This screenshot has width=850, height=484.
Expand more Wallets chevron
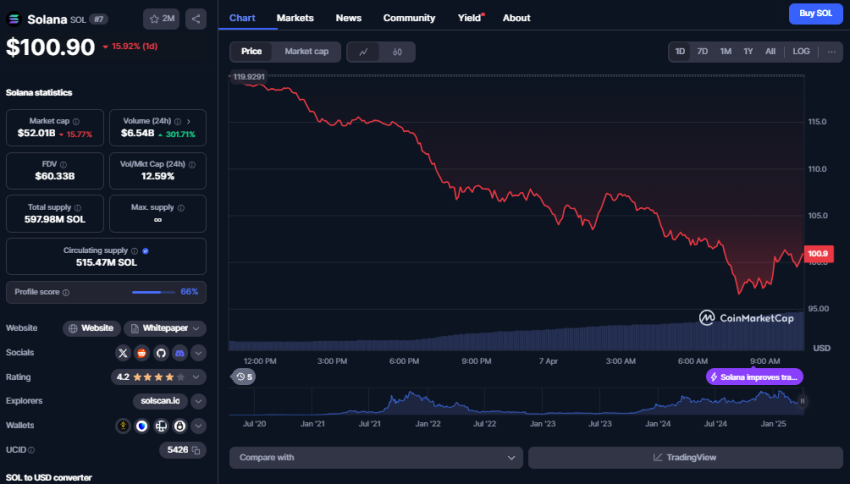198,426
